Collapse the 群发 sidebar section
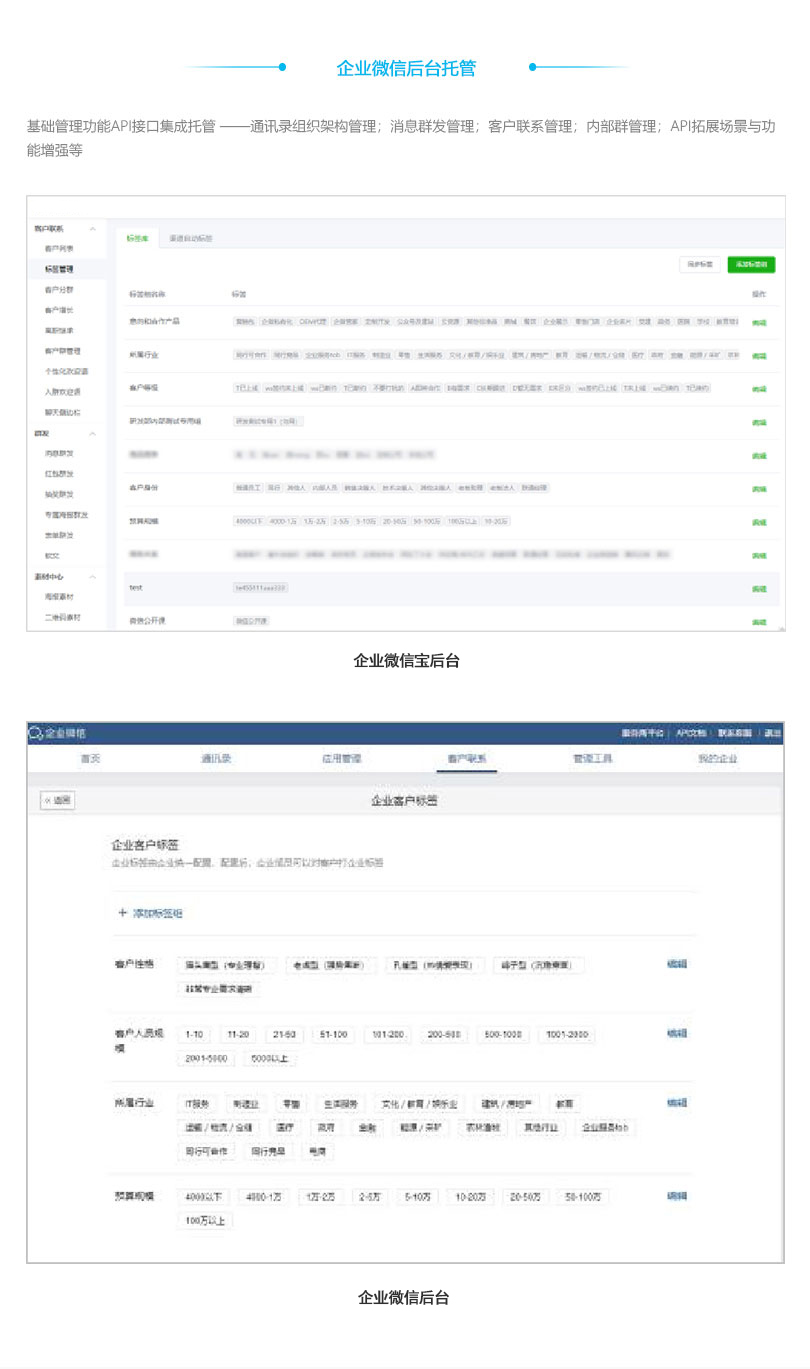 pos(93,433)
